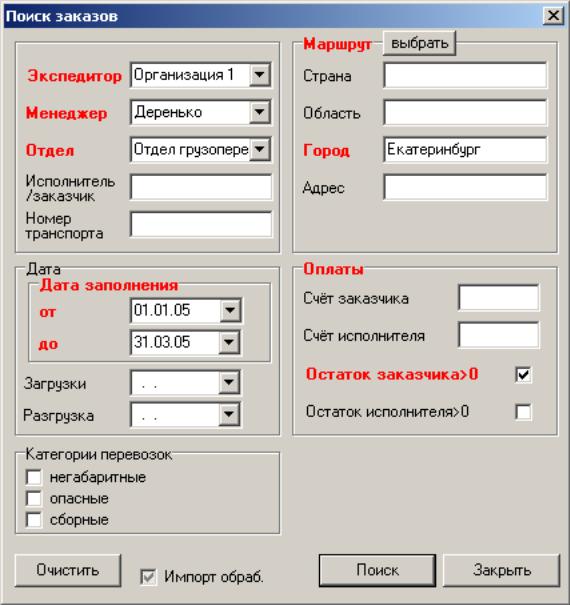Click the Отдел грузопере value text
570x605 pixels.
[x=191, y=149]
